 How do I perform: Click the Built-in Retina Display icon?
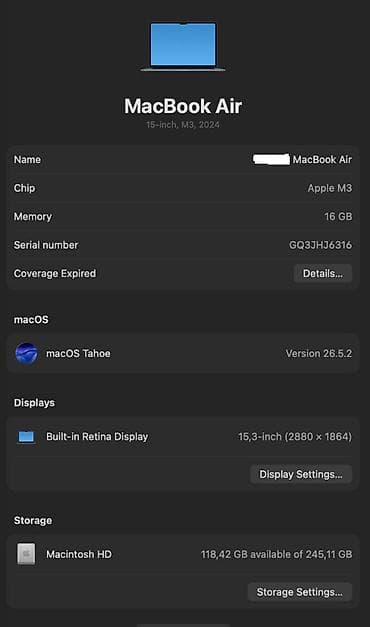(x=26, y=437)
